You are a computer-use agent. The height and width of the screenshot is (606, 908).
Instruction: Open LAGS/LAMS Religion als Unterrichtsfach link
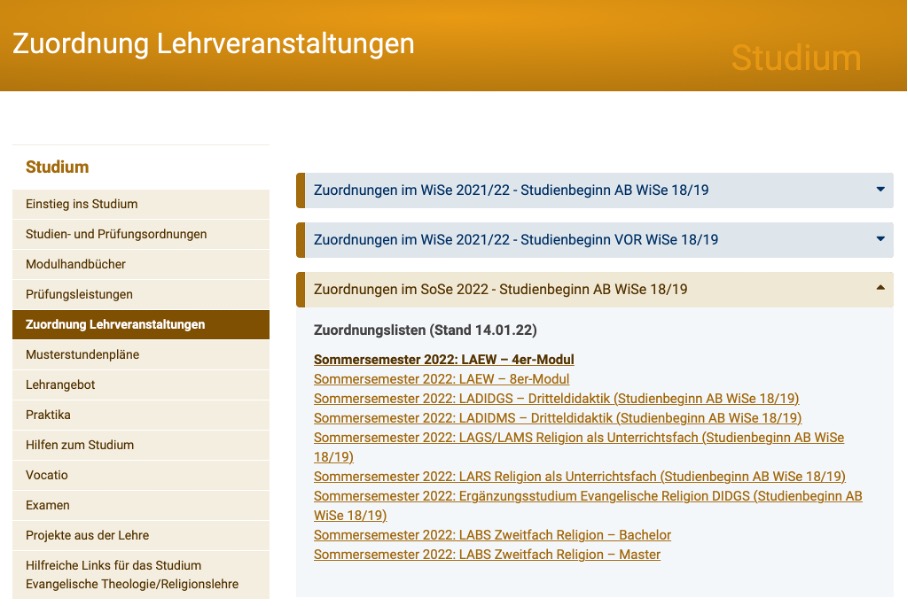point(579,447)
